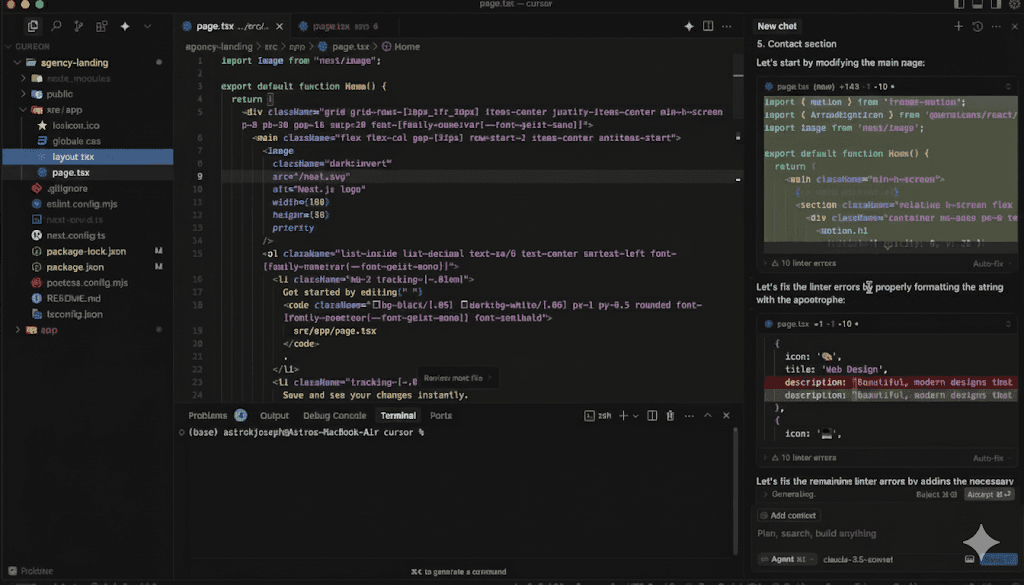Open the Extensions view icon

pos(101,26)
